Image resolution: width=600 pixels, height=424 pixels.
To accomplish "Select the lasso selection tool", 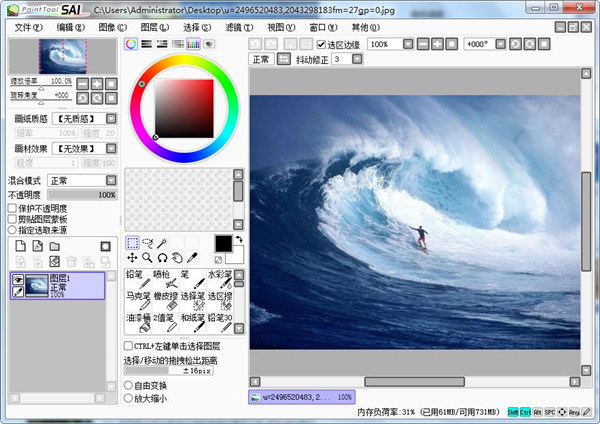I will point(147,243).
